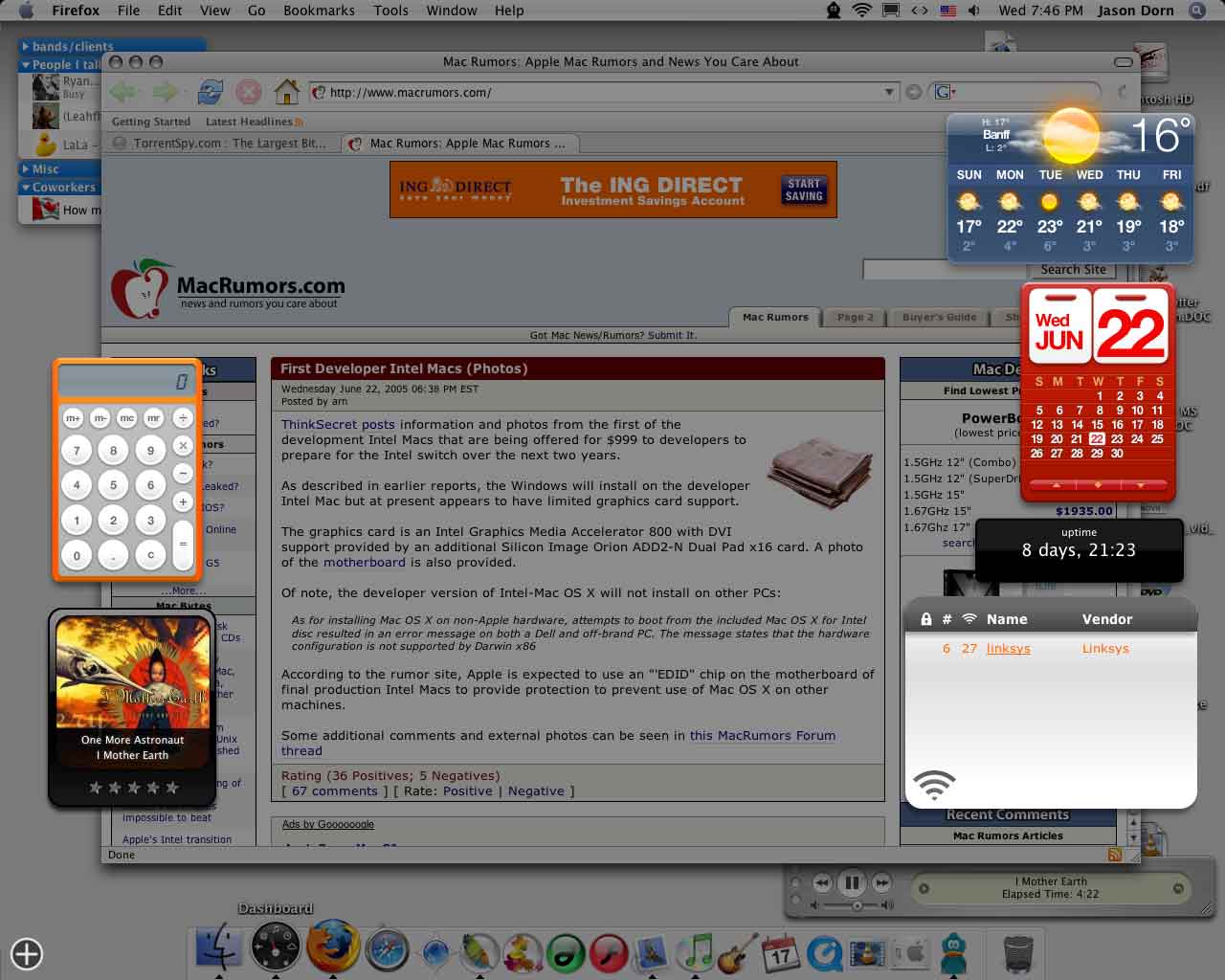Open the Jason Dorn user menu

[x=1136, y=11]
